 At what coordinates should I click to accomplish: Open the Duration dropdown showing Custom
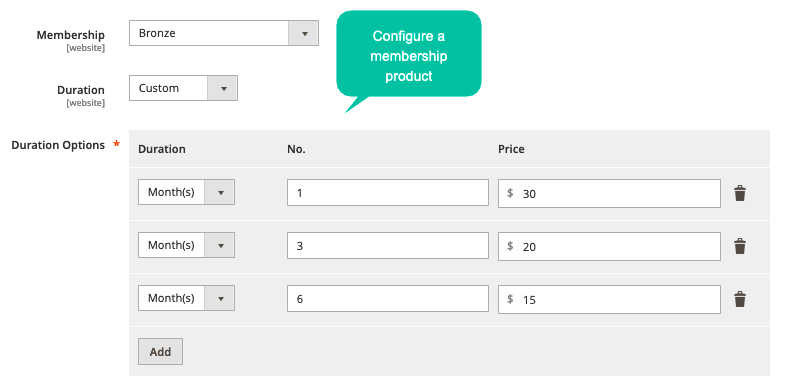(x=183, y=88)
